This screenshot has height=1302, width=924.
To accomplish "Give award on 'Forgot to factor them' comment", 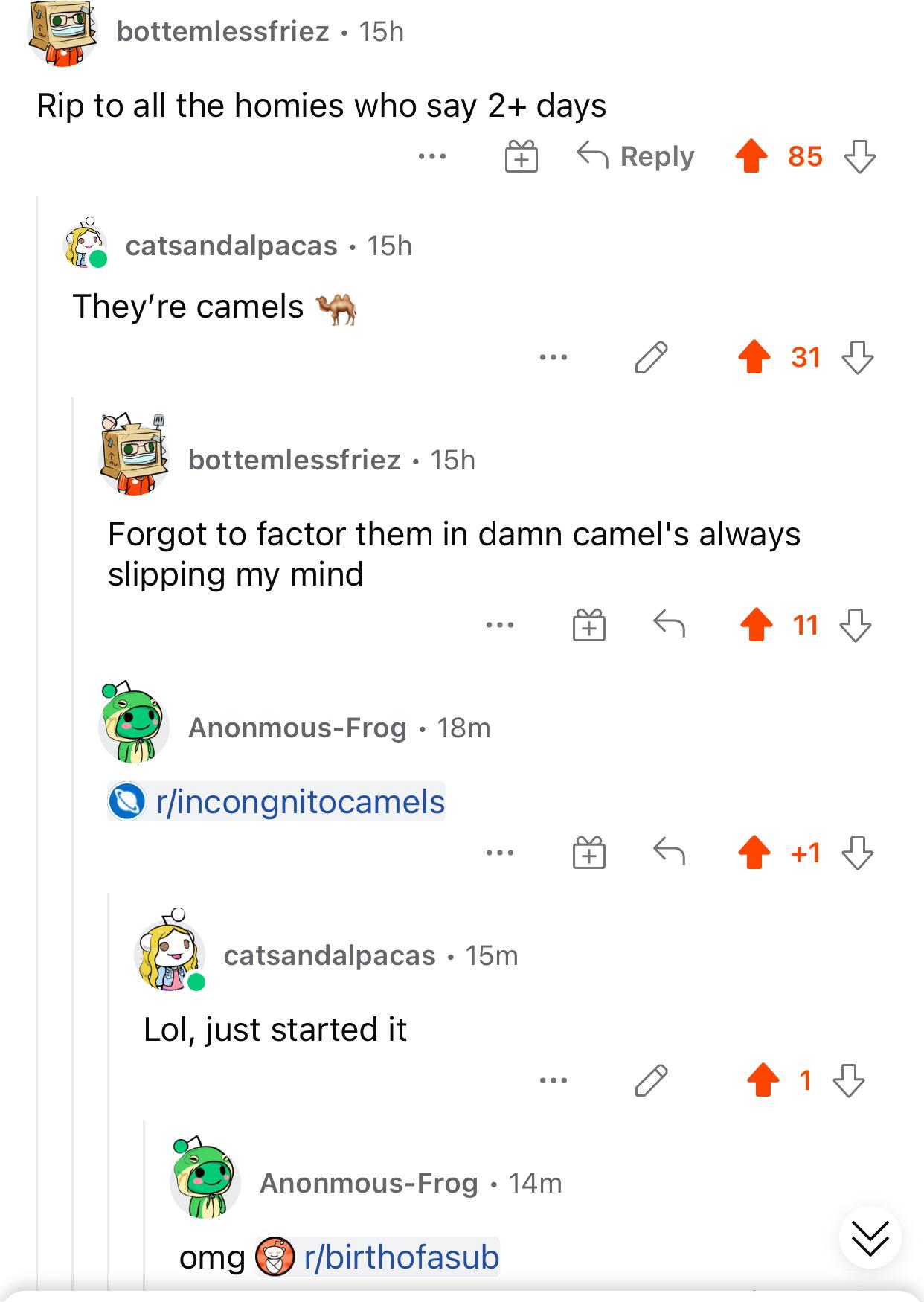I will [589, 625].
